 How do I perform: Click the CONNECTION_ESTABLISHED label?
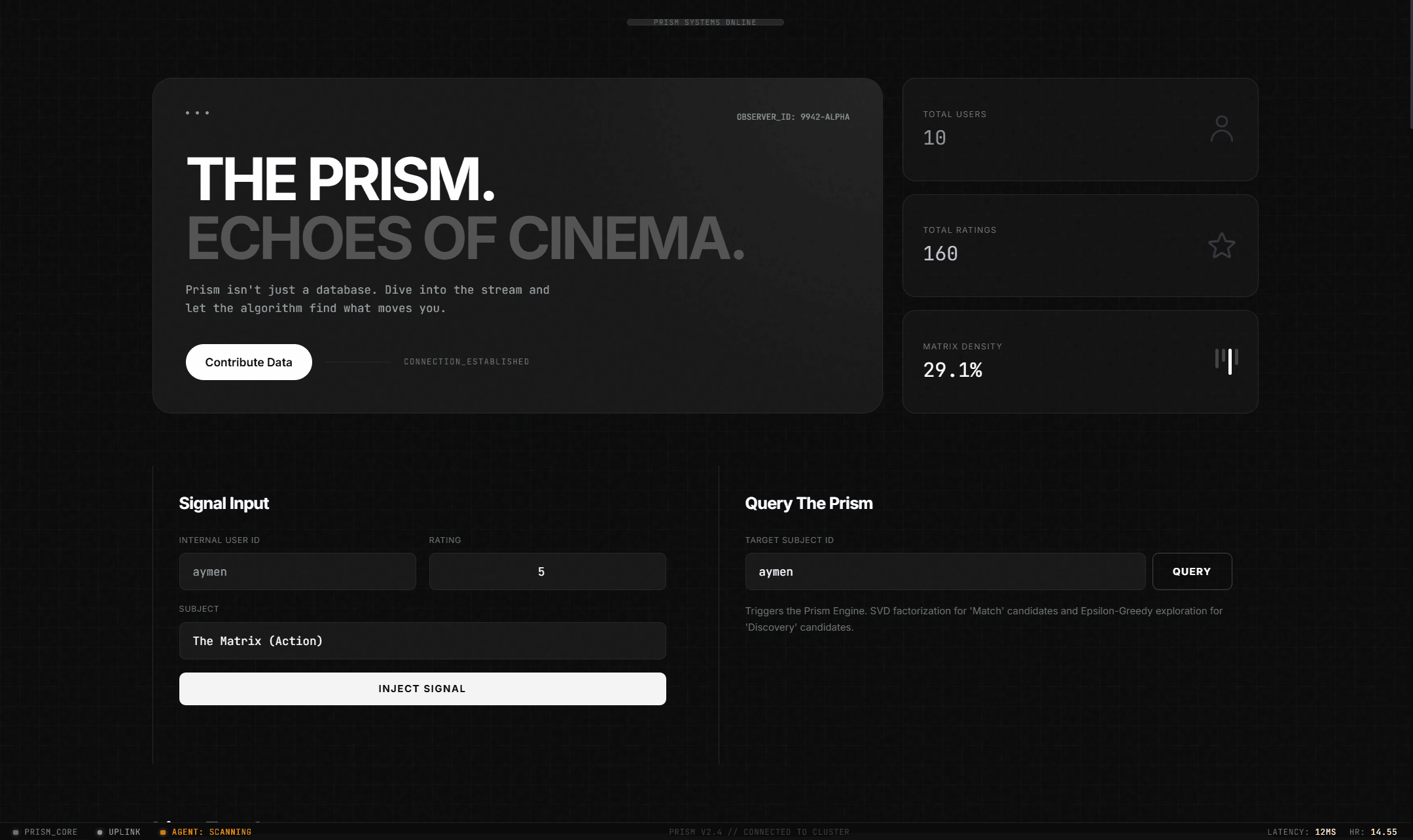tap(467, 362)
